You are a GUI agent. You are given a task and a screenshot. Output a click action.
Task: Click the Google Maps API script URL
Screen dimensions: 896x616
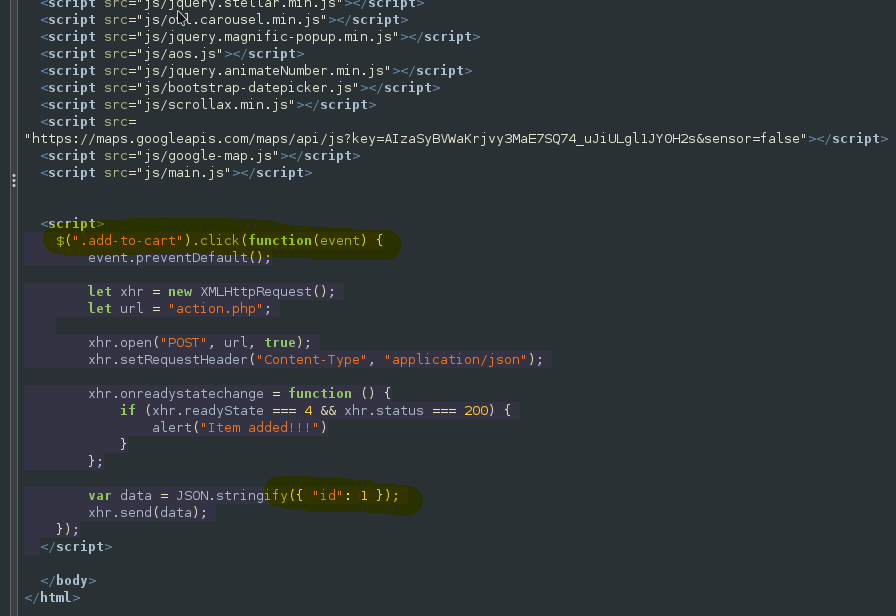(x=415, y=139)
